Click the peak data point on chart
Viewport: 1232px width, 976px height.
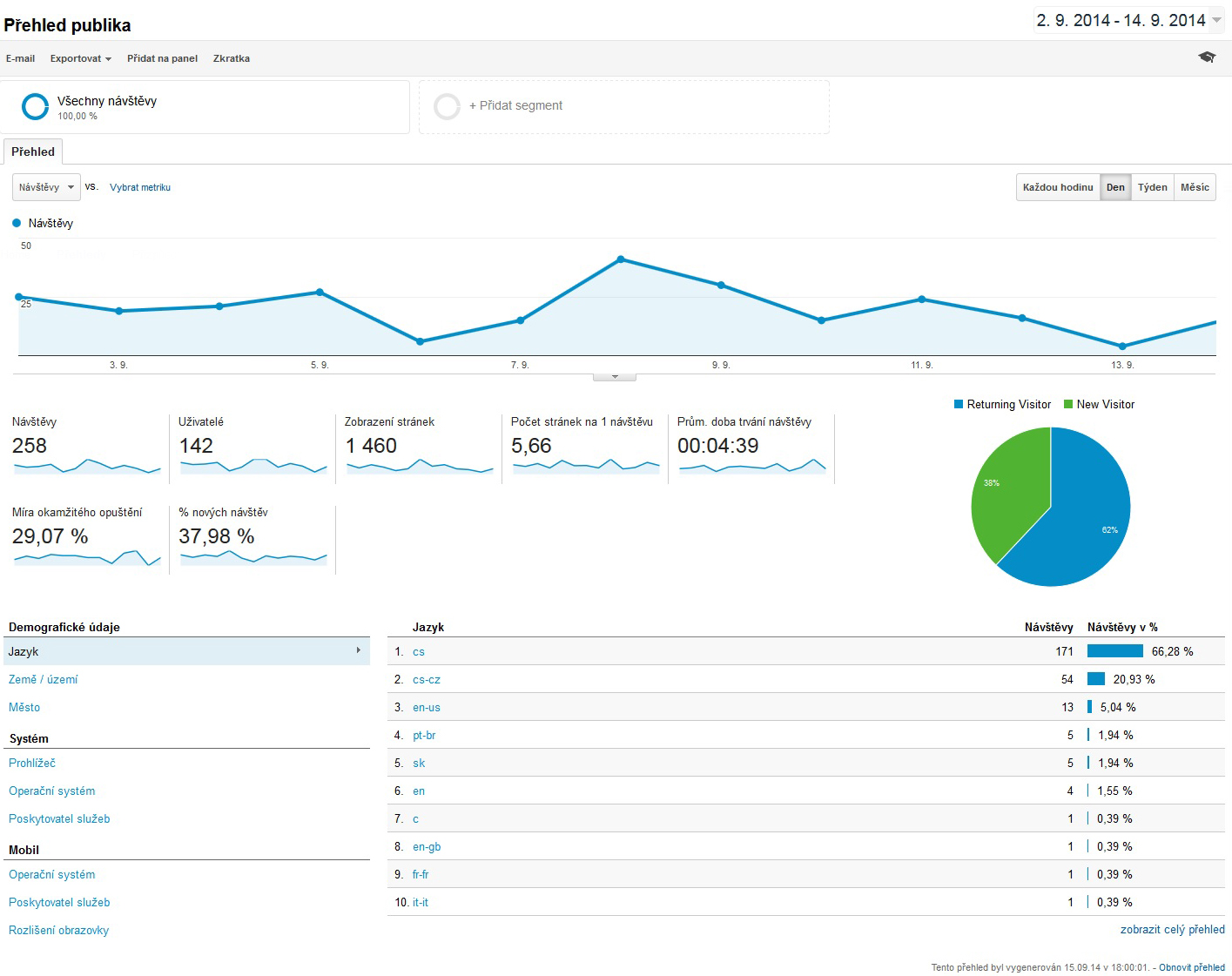pyautogui.click(x=621, y=259)
